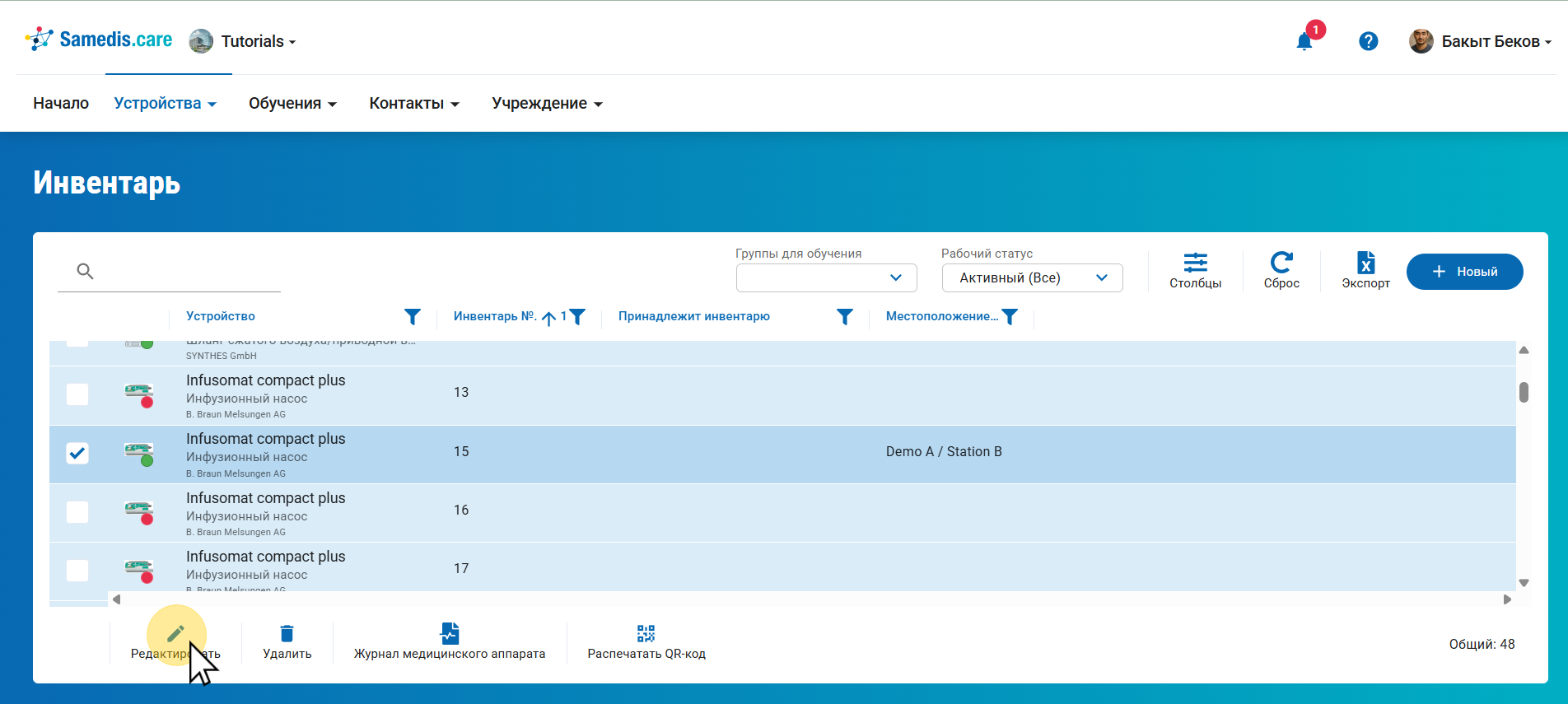Image resolution: width=1568 pixels, height=704 pixels.
Task: Click device image for inventory 15
Action: point(139,453)
